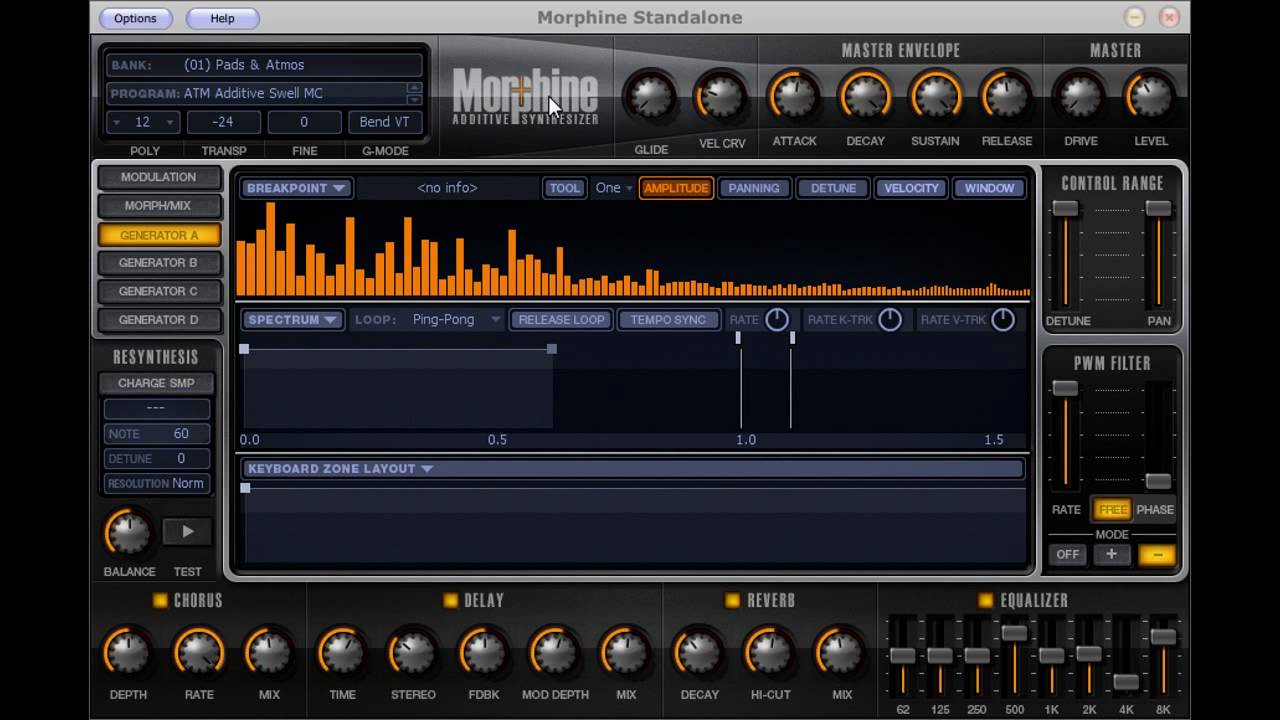1280x720 pixels.
Task: Click the spectrum Rate knob
Action: [x=777, y=320]
